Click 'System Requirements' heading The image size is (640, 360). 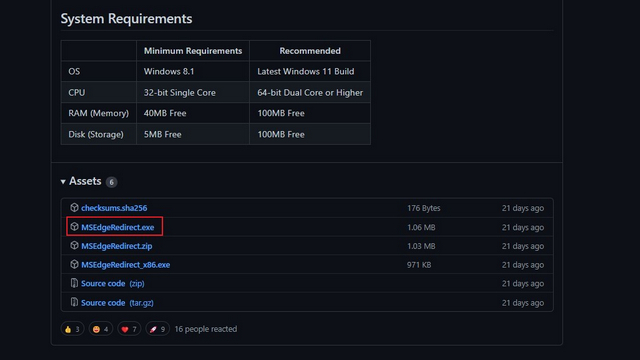pyautogui.click(x=127, y=19)
